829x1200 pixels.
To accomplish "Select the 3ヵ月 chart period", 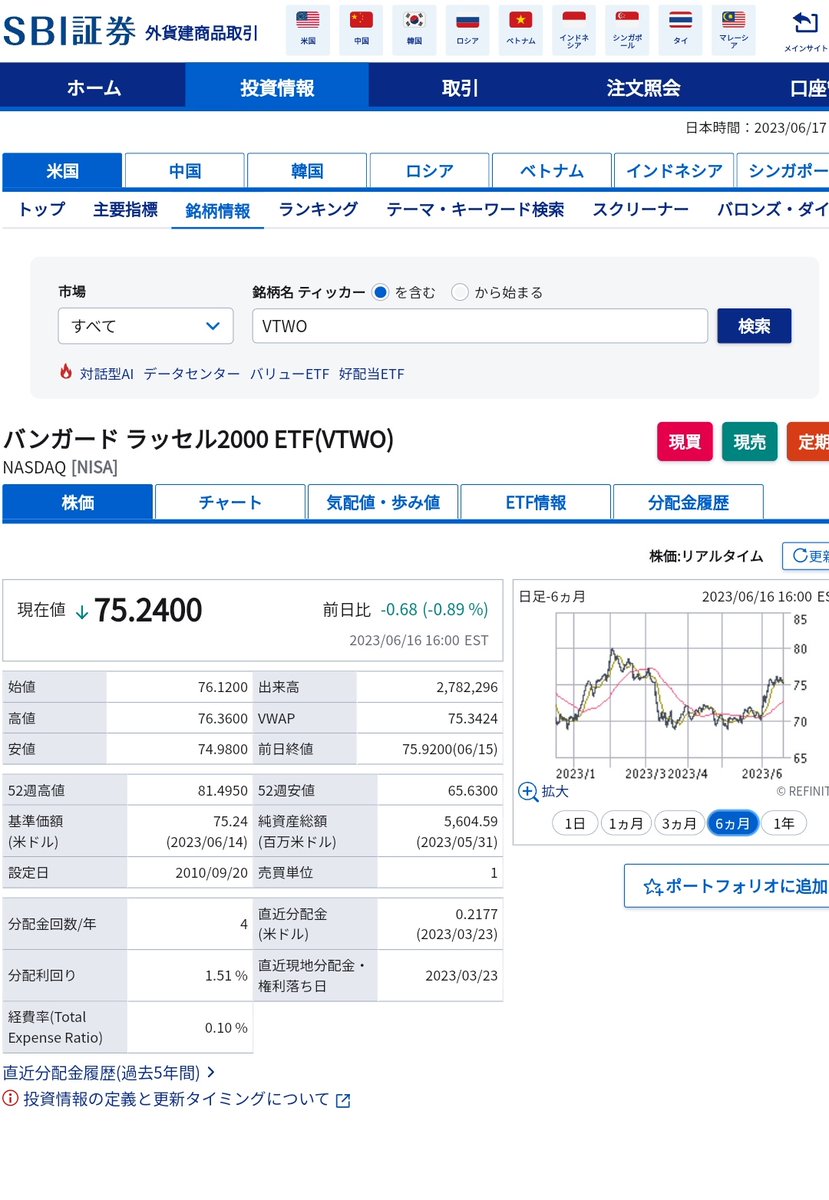I will pos(679,824).
